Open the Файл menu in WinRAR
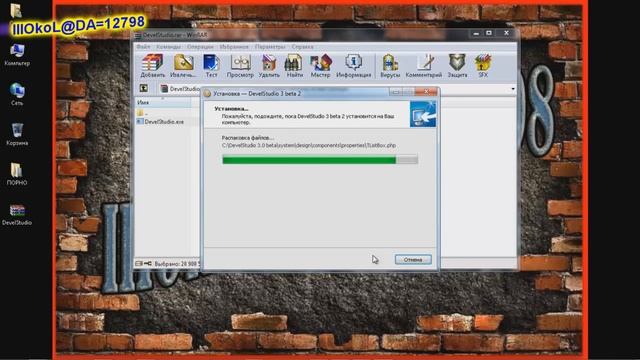This screenshot has height=360, width=640. (143, 47)
